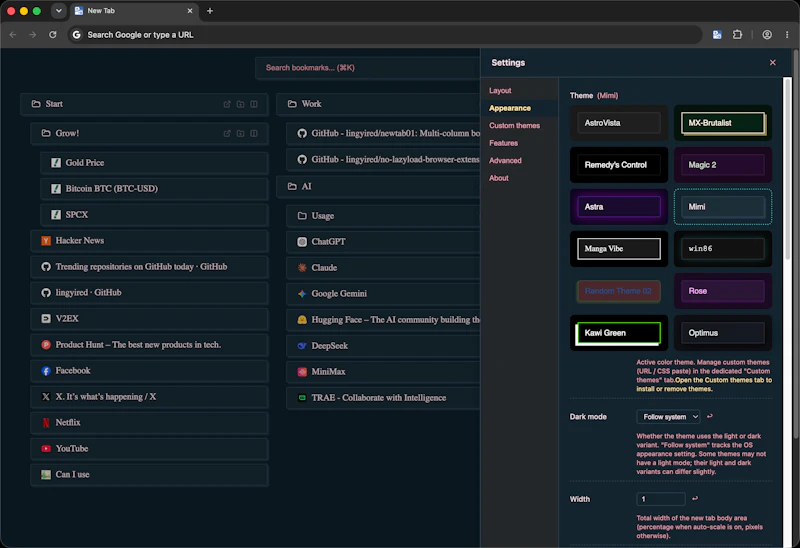Switch to Custom themes section
Screen dimensions: 800x548
tap(514, 126)
